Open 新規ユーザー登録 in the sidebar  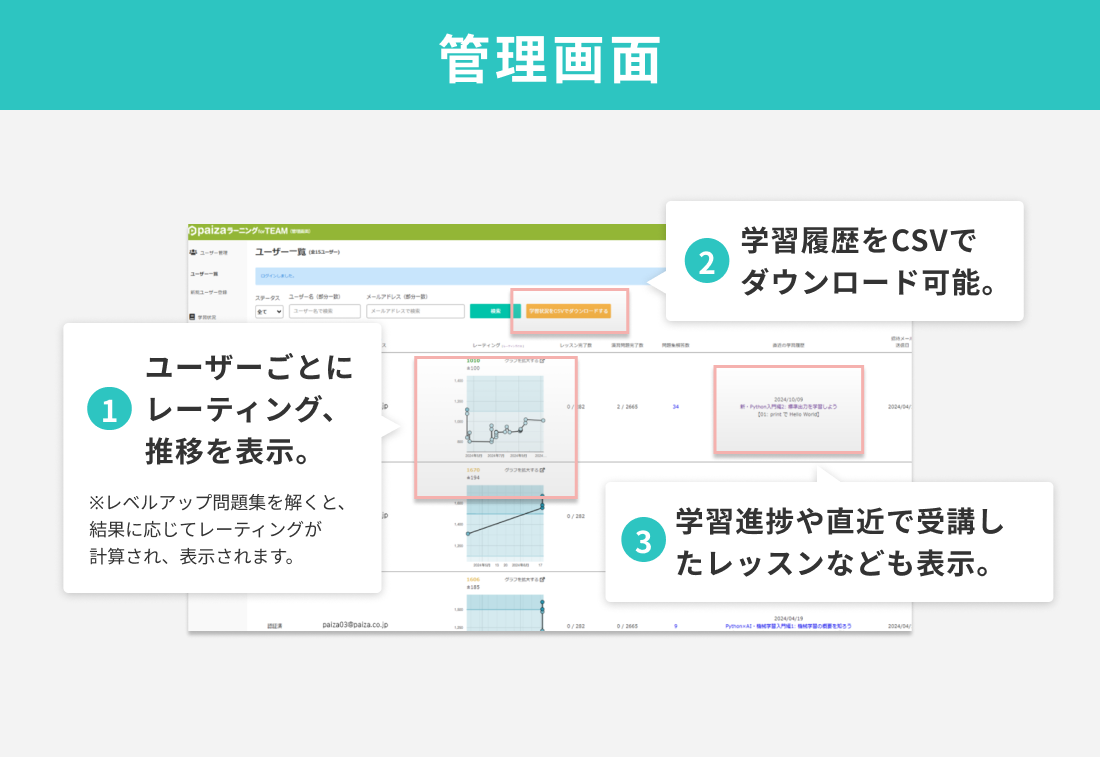point(208,293)
